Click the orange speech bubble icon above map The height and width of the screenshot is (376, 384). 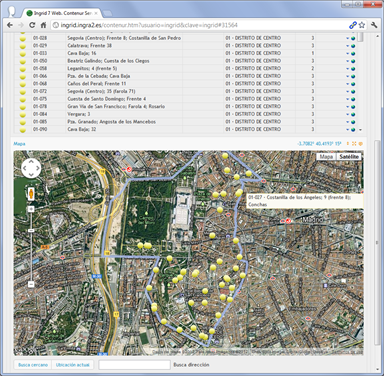tap(360, 144)
